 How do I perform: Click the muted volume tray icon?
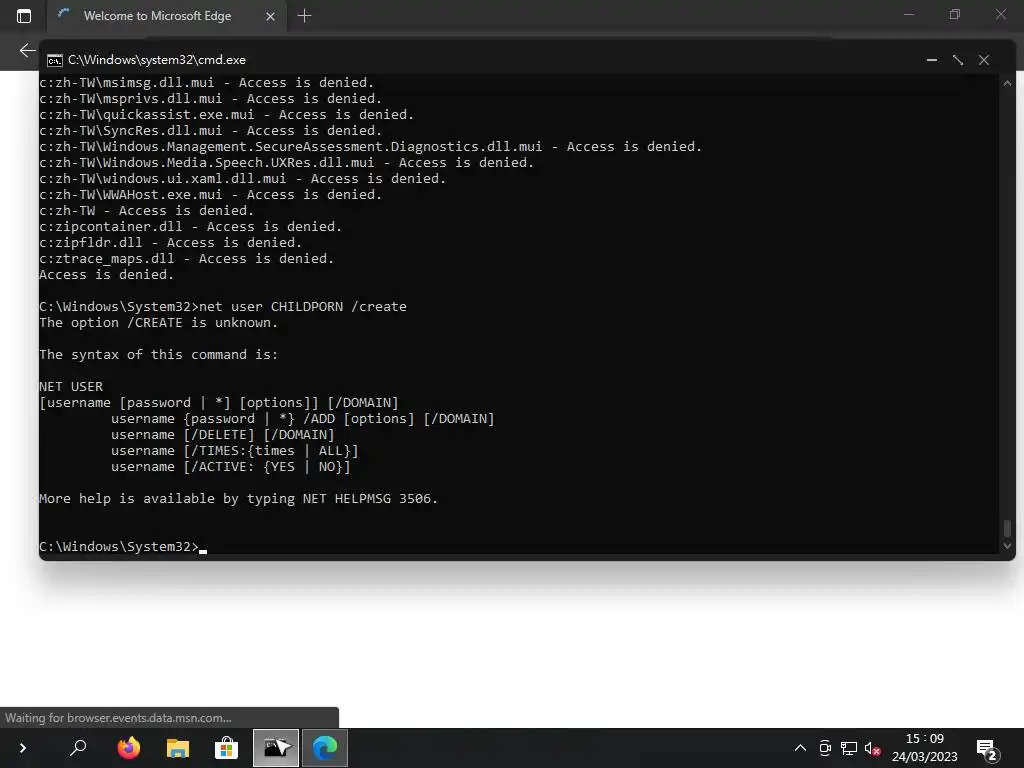pos(872,748)
